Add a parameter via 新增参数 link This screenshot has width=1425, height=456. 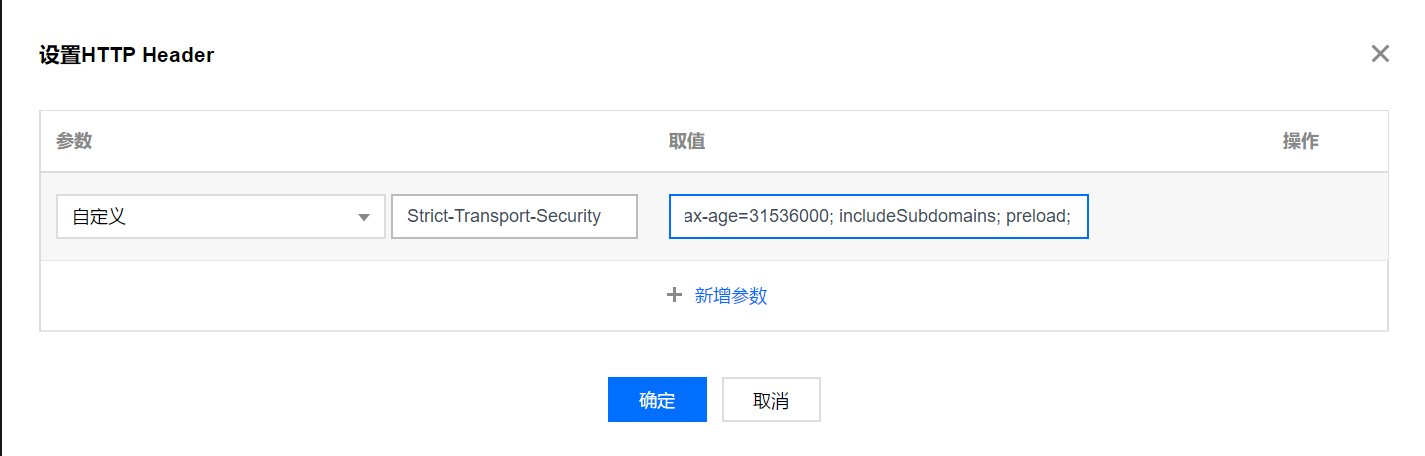click(x=731, y=296)
